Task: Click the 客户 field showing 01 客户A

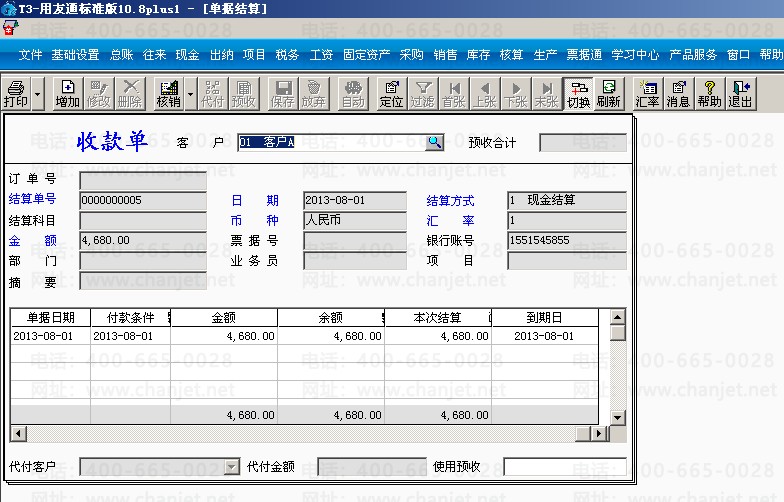Action: click(332, 142)
